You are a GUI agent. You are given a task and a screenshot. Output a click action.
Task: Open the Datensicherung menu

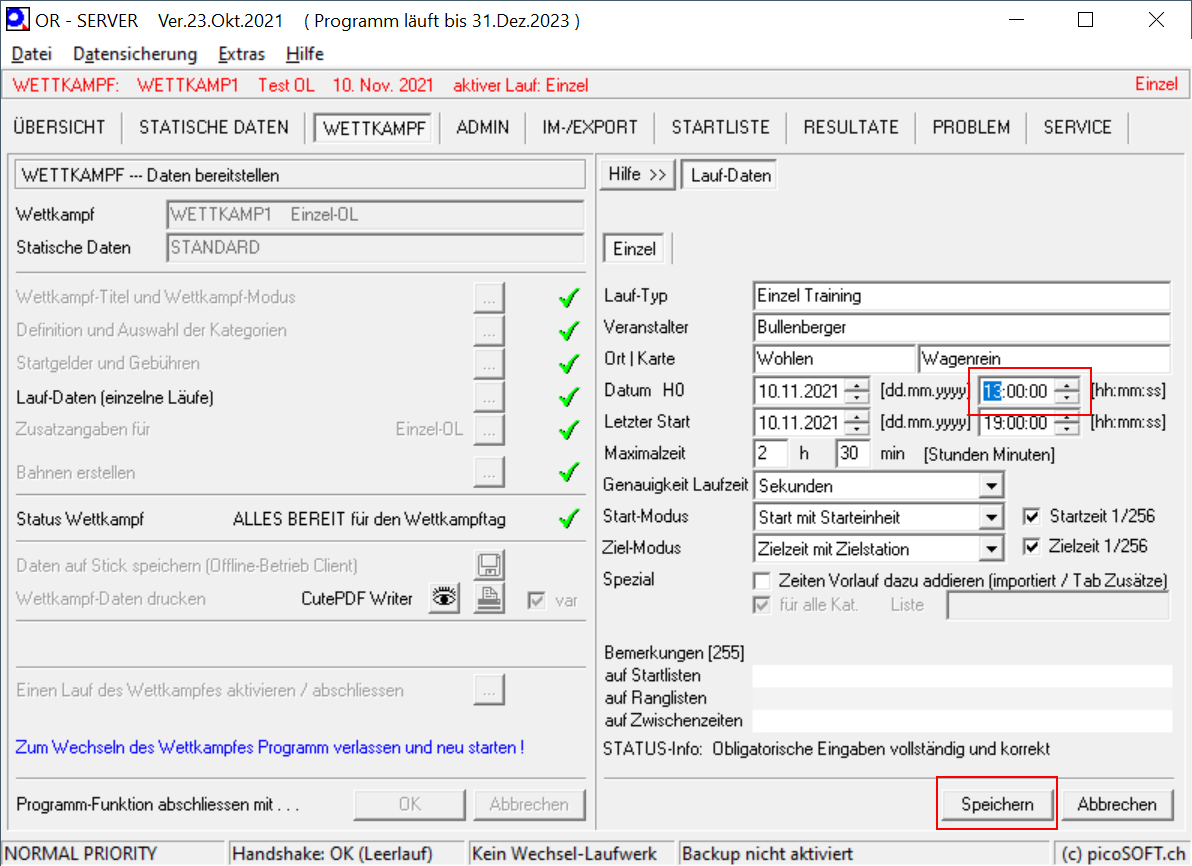click(135, 54)
